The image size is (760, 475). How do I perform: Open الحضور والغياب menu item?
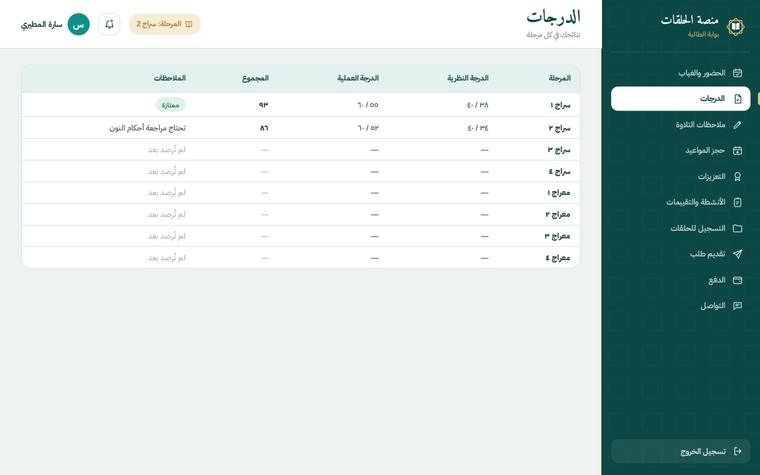pyautogui.click(x=681, y=73)
